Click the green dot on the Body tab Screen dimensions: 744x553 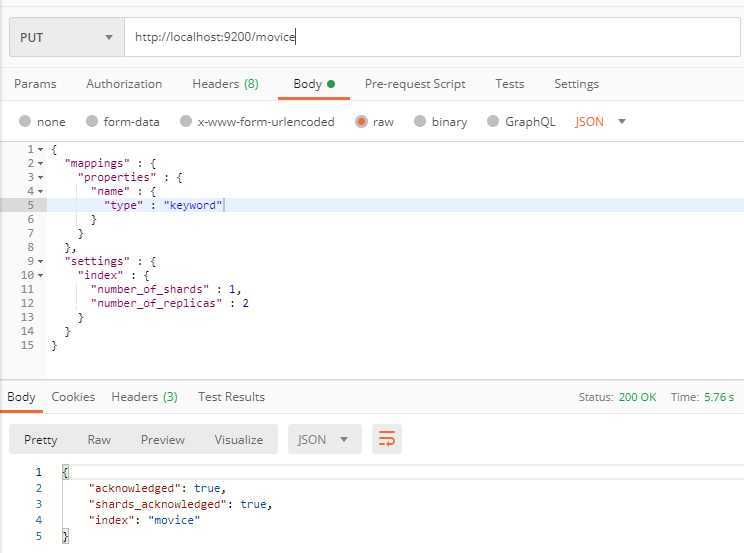[x=331, y=84]
